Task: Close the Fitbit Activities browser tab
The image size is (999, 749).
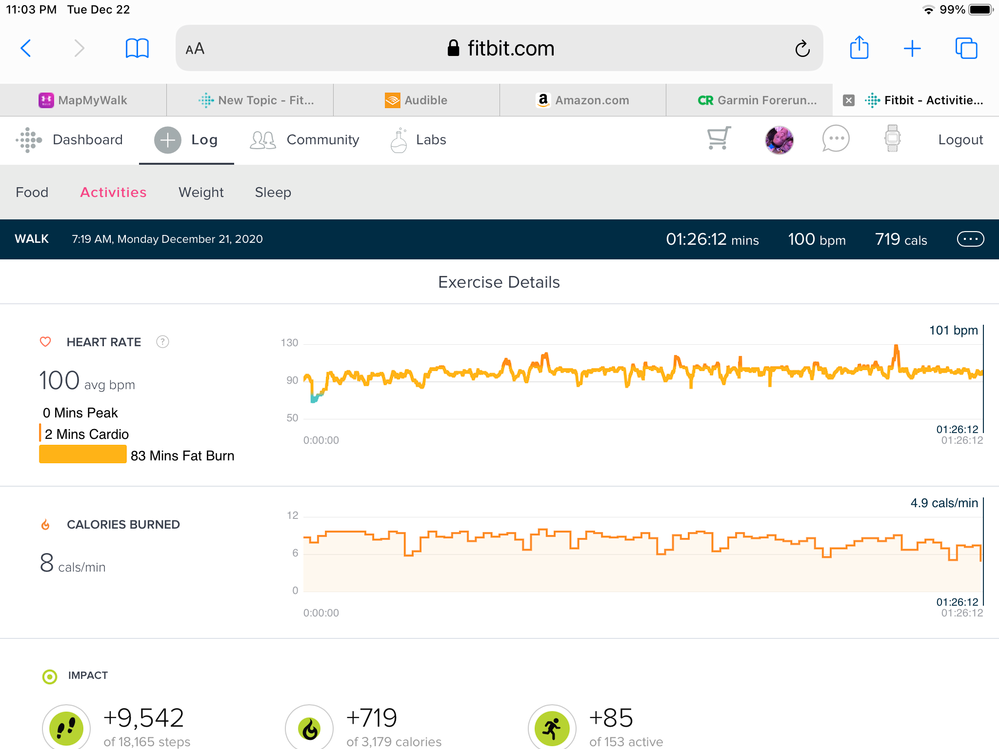Action: coord(849,100)
